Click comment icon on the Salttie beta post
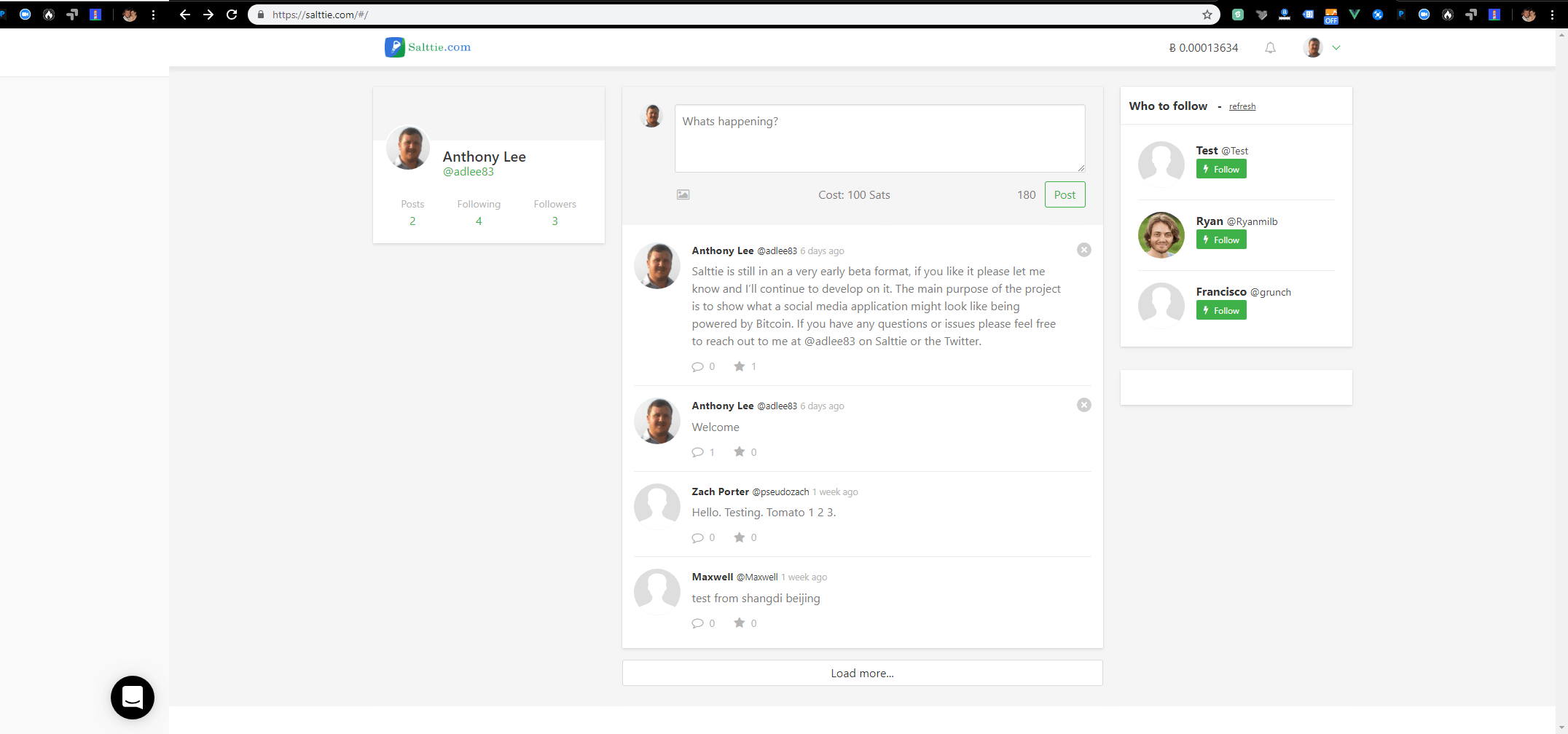The width and height of the screenshot is (1568, 734). 697,367
